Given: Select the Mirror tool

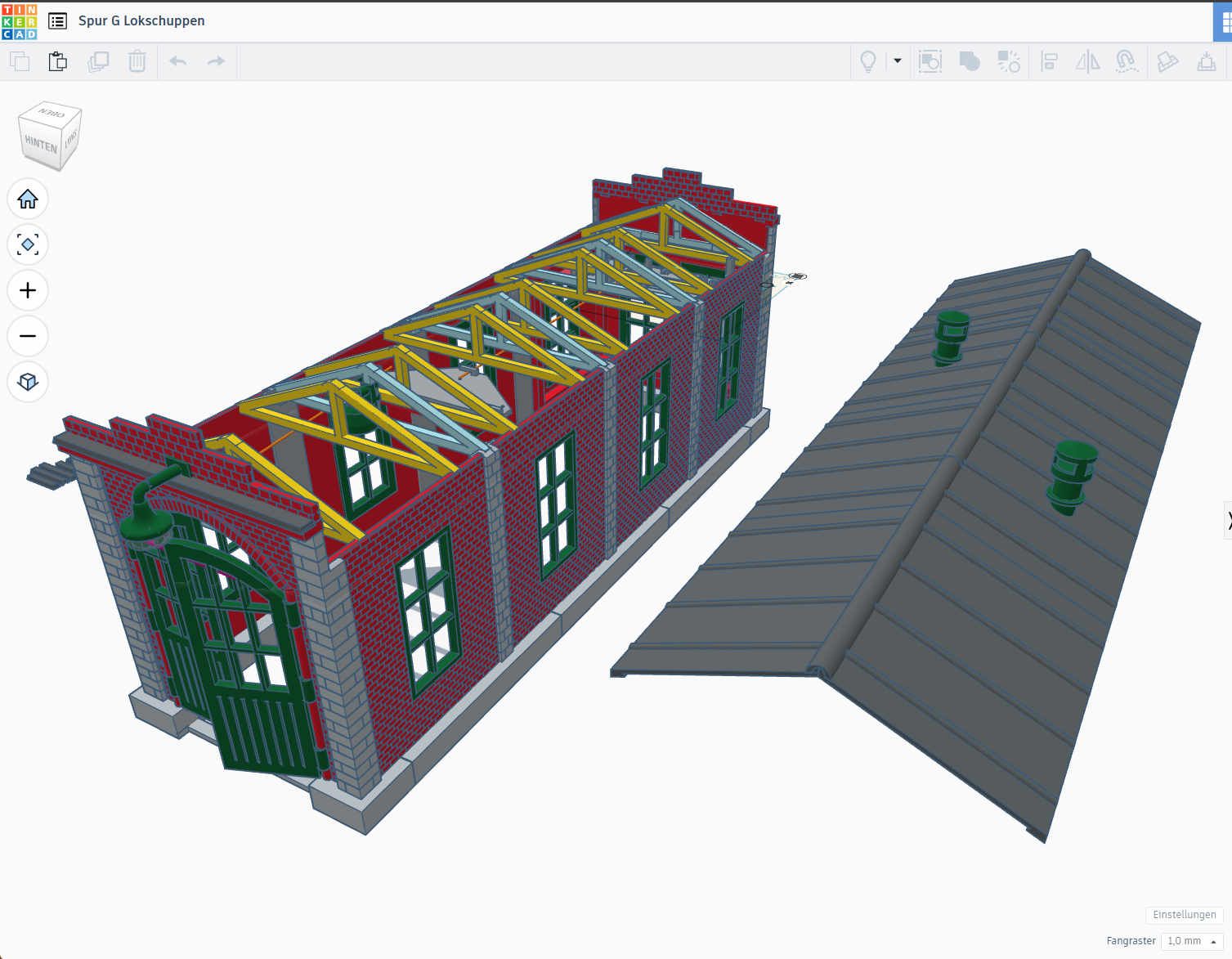Looking at the screenshot, I should 1087,61.
